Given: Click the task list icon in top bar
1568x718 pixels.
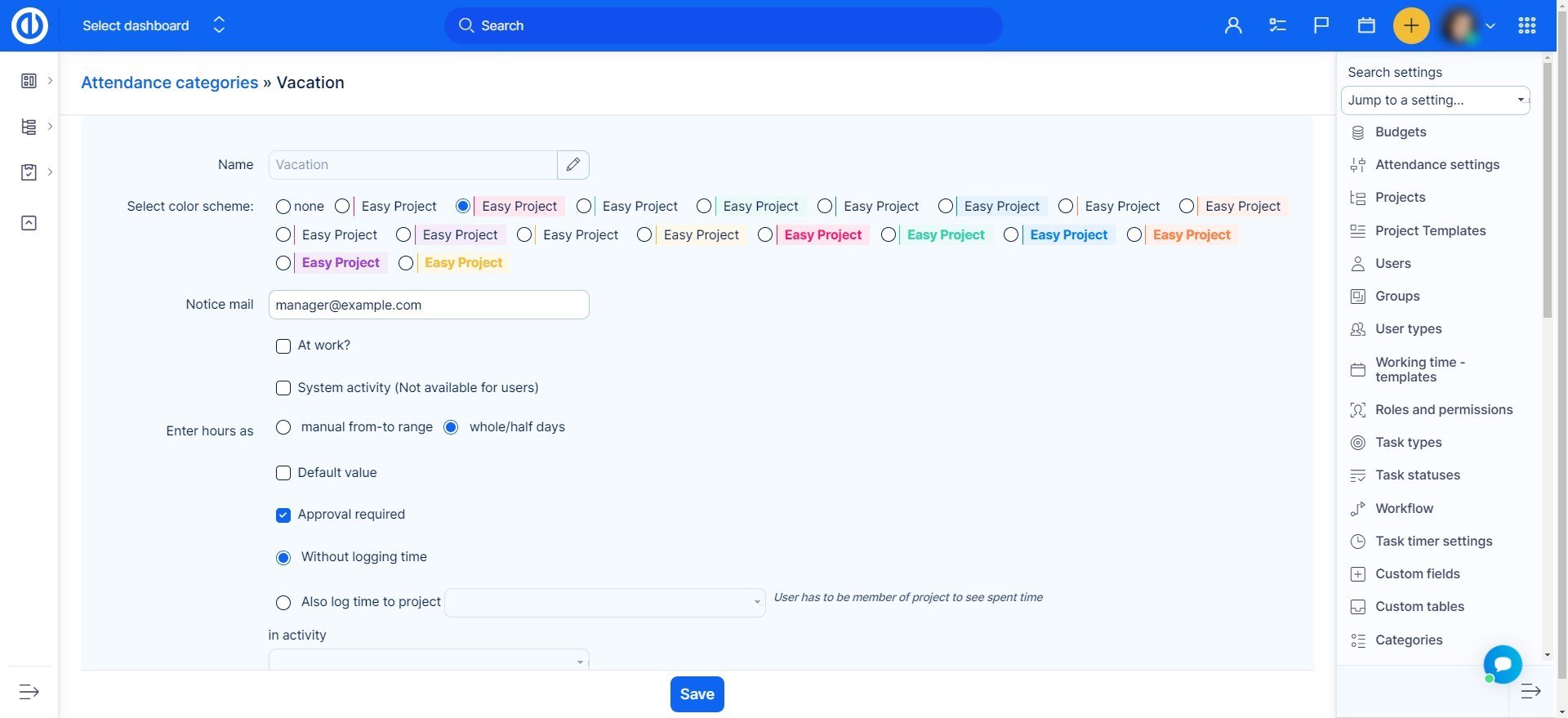Looking at the screenshot, I should 1277,26.
